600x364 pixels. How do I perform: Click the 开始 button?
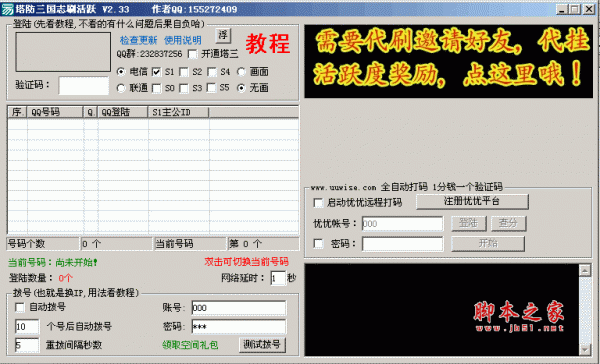(x=488, y=244)
